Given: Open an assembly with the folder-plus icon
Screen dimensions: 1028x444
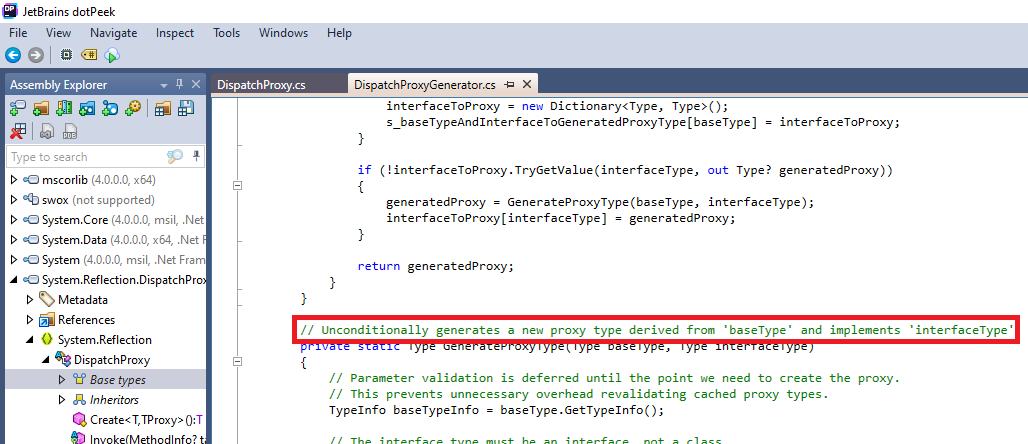Looking at the screenshot, I should (41, 109).
